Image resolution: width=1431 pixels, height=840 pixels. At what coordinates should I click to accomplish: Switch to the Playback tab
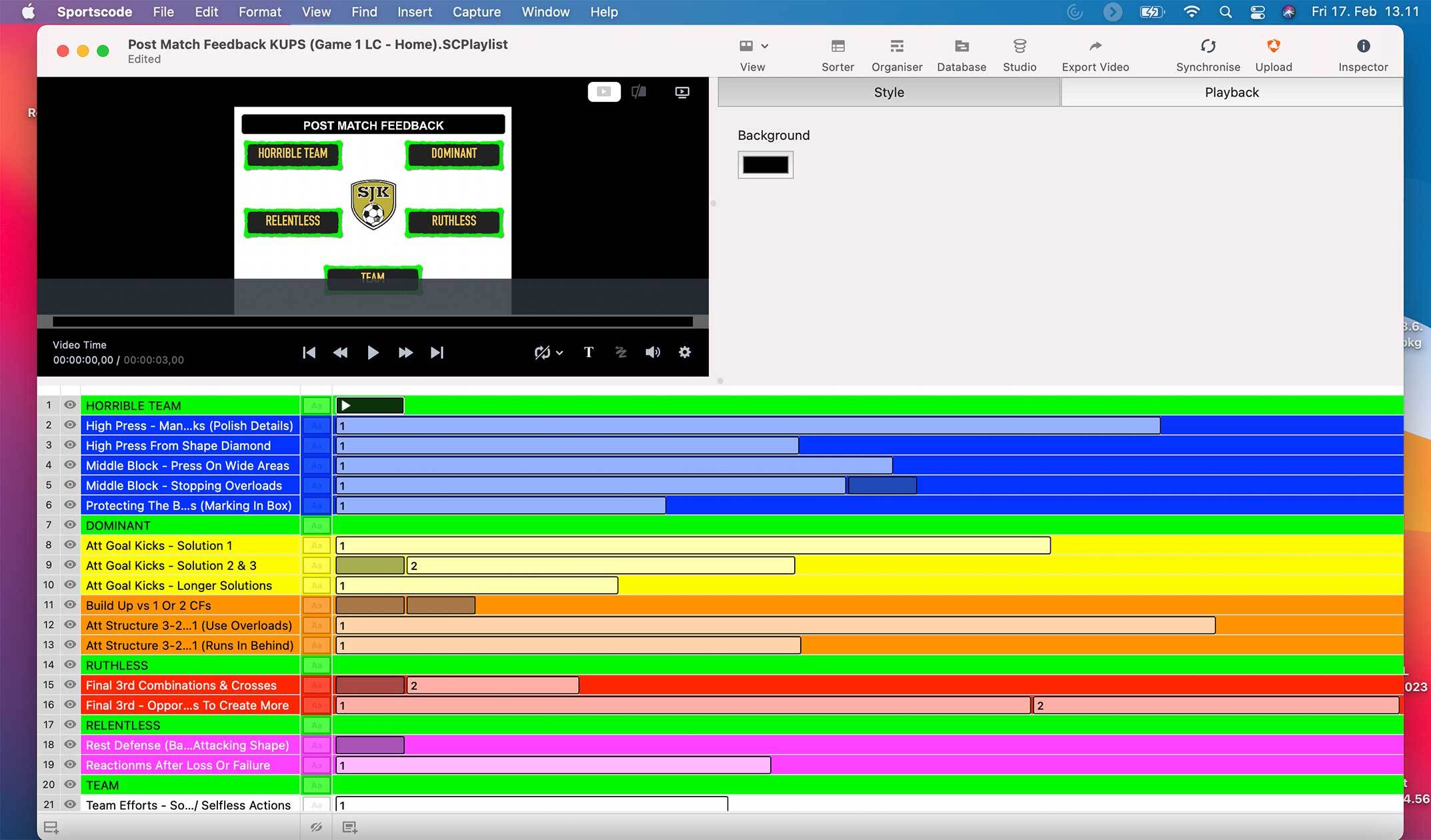[x=1231, y=93]
